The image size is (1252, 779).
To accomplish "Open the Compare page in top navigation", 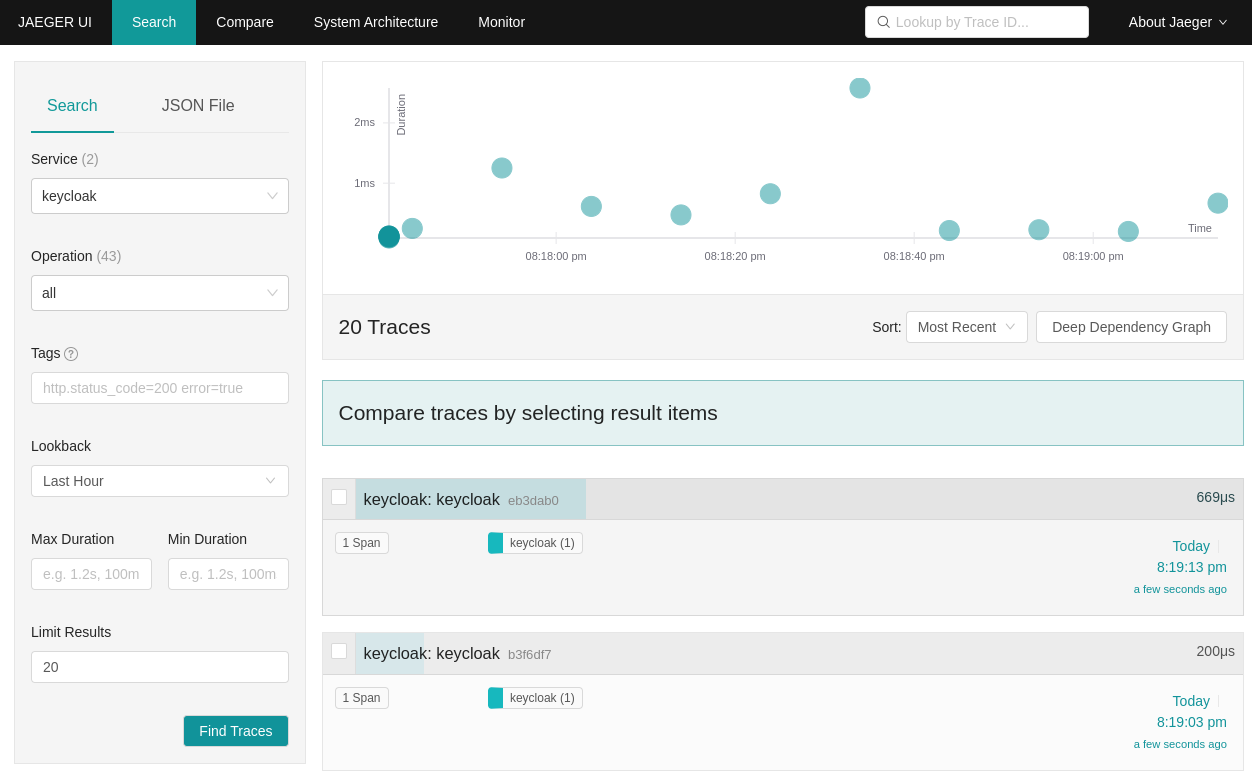I will tap(245, 22).
